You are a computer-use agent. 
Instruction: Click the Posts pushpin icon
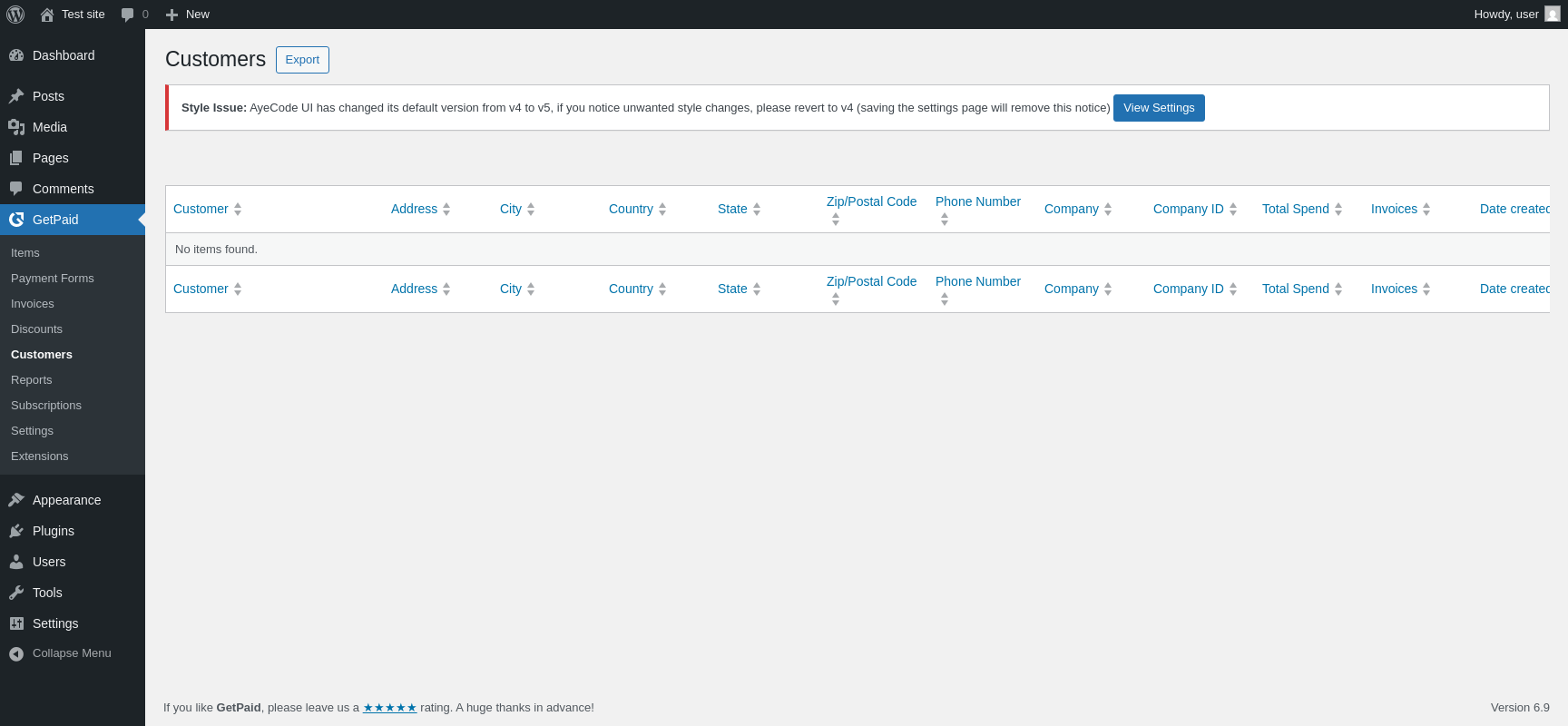[16, 96]
